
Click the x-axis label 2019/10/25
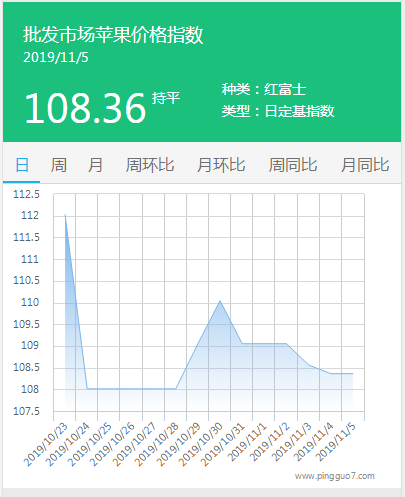90,444
